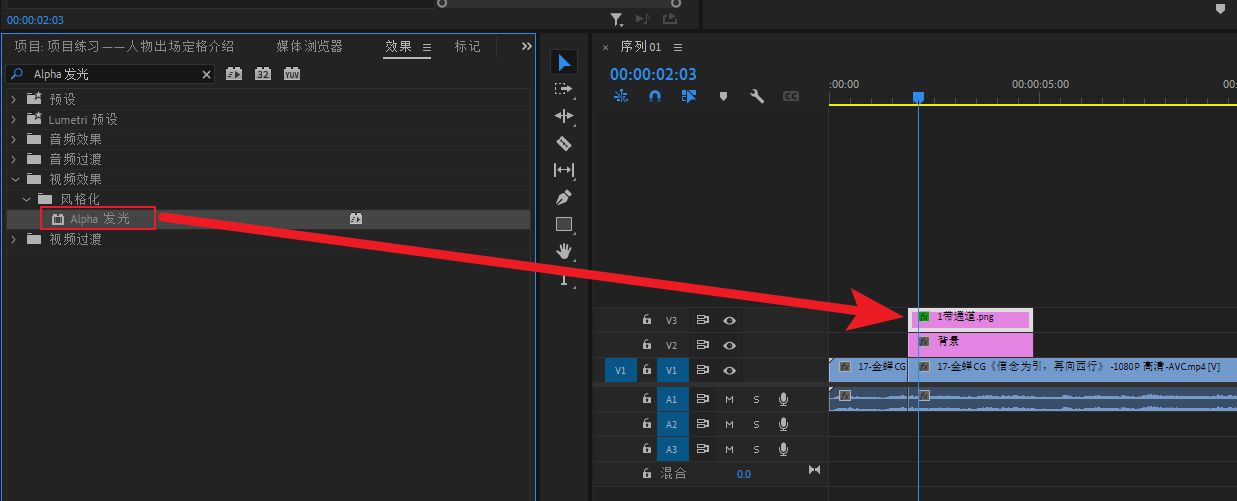
Task: Collapse the 视频效果 folder
Action: 15,179
